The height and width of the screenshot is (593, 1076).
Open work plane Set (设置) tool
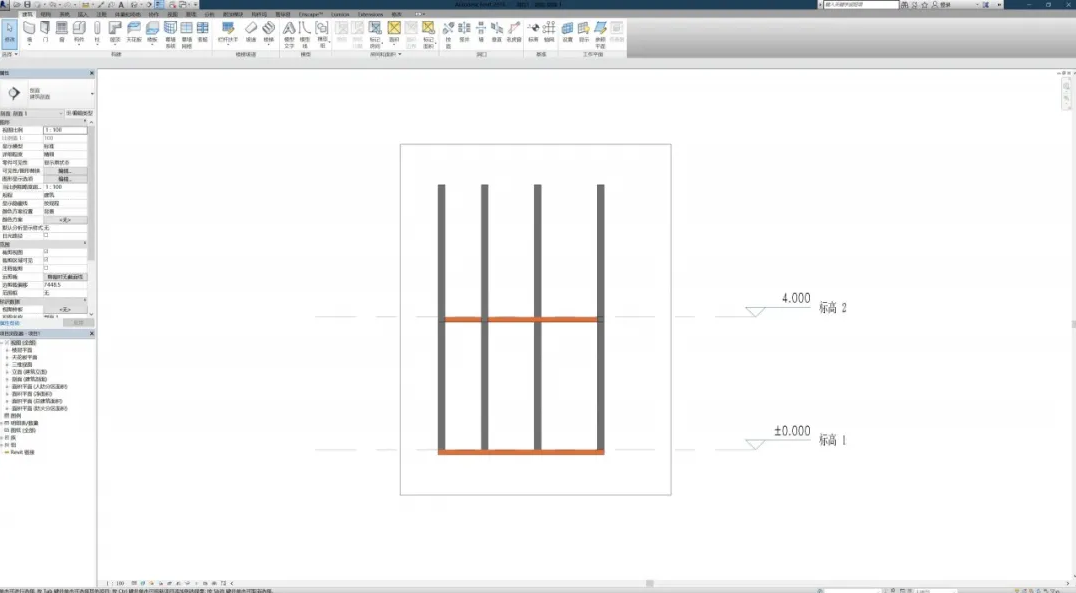(568, 32)
